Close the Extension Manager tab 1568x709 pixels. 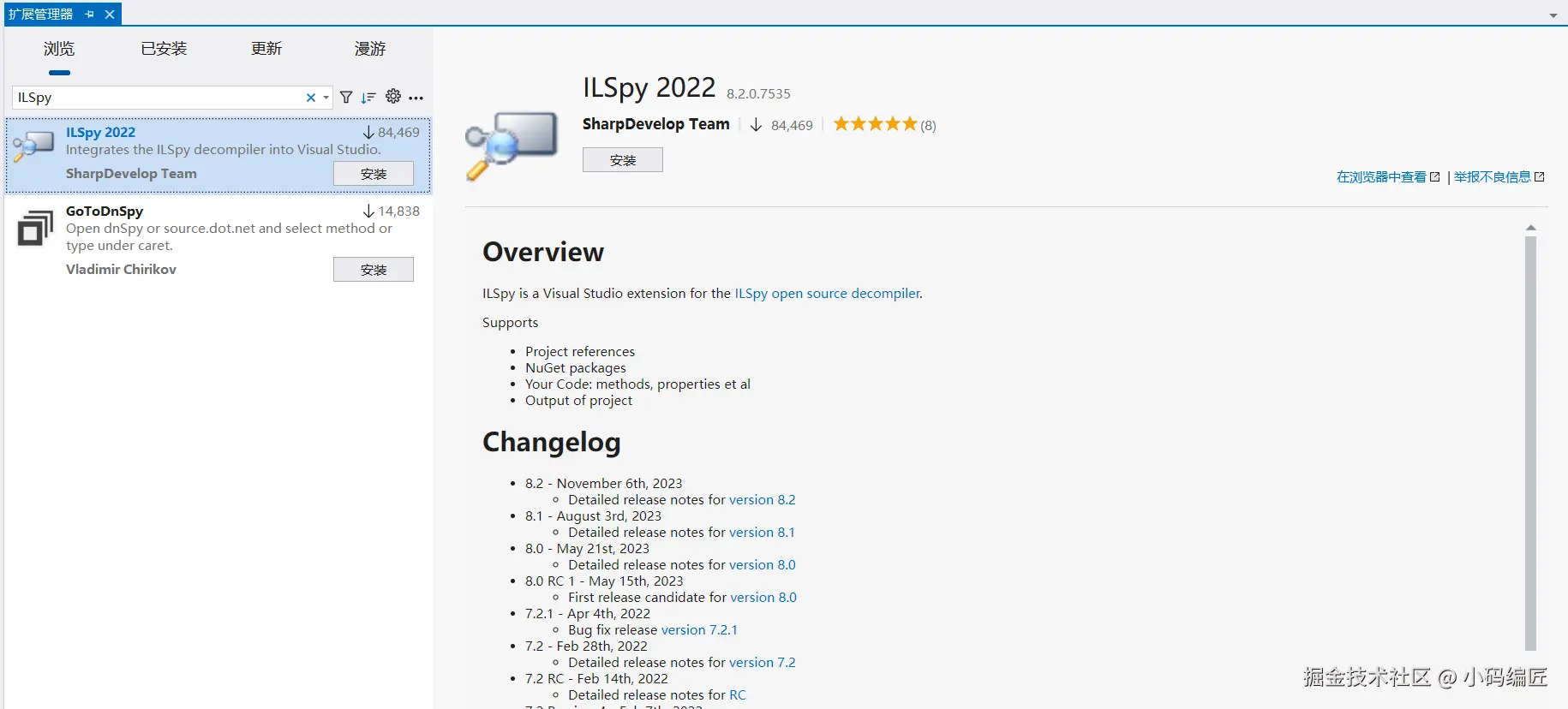[x=110, y=15]
